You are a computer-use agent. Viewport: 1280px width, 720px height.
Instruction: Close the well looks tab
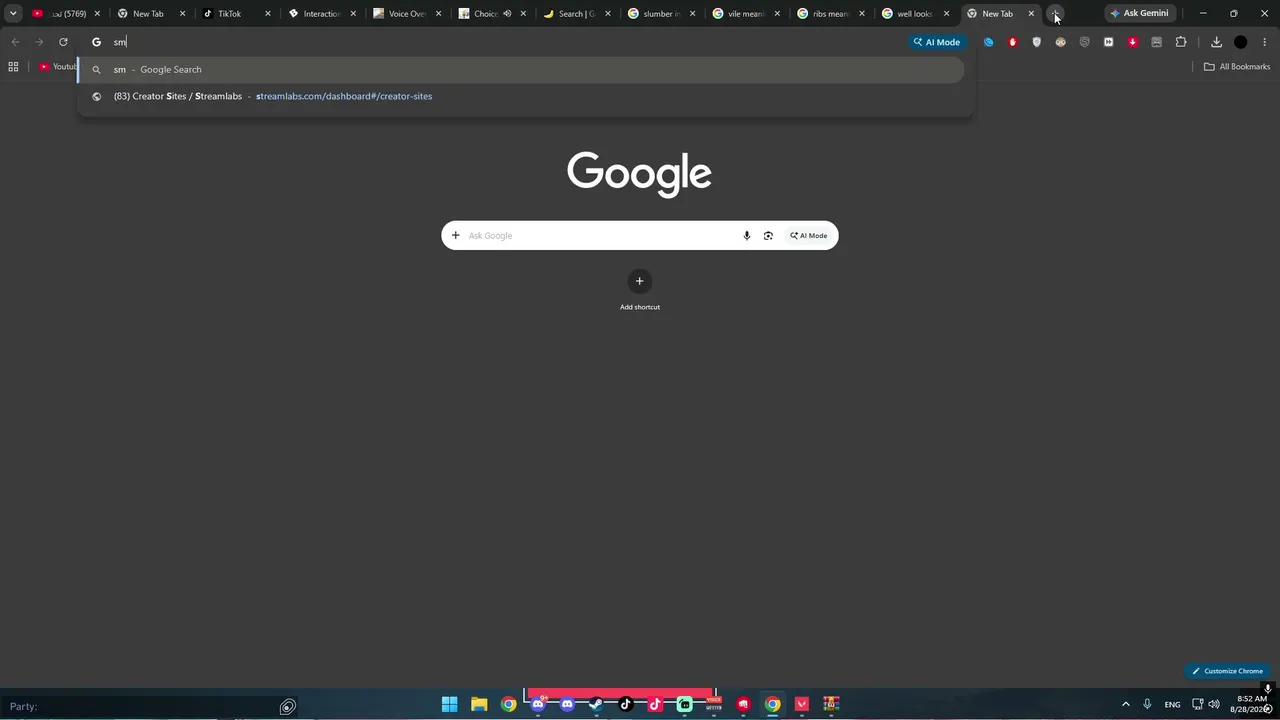pos(947,14)
